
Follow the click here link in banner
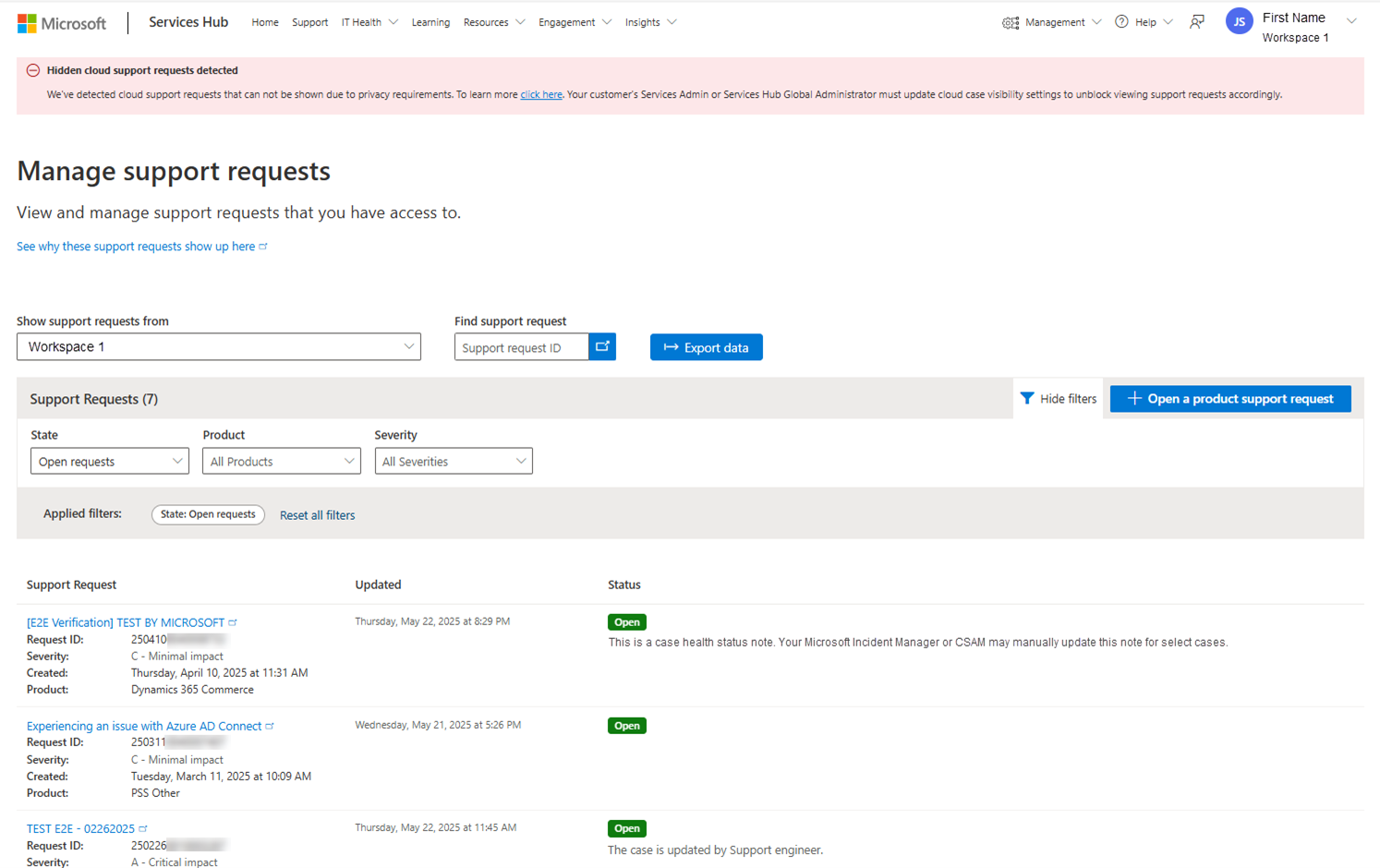click(x=541, y=94)
